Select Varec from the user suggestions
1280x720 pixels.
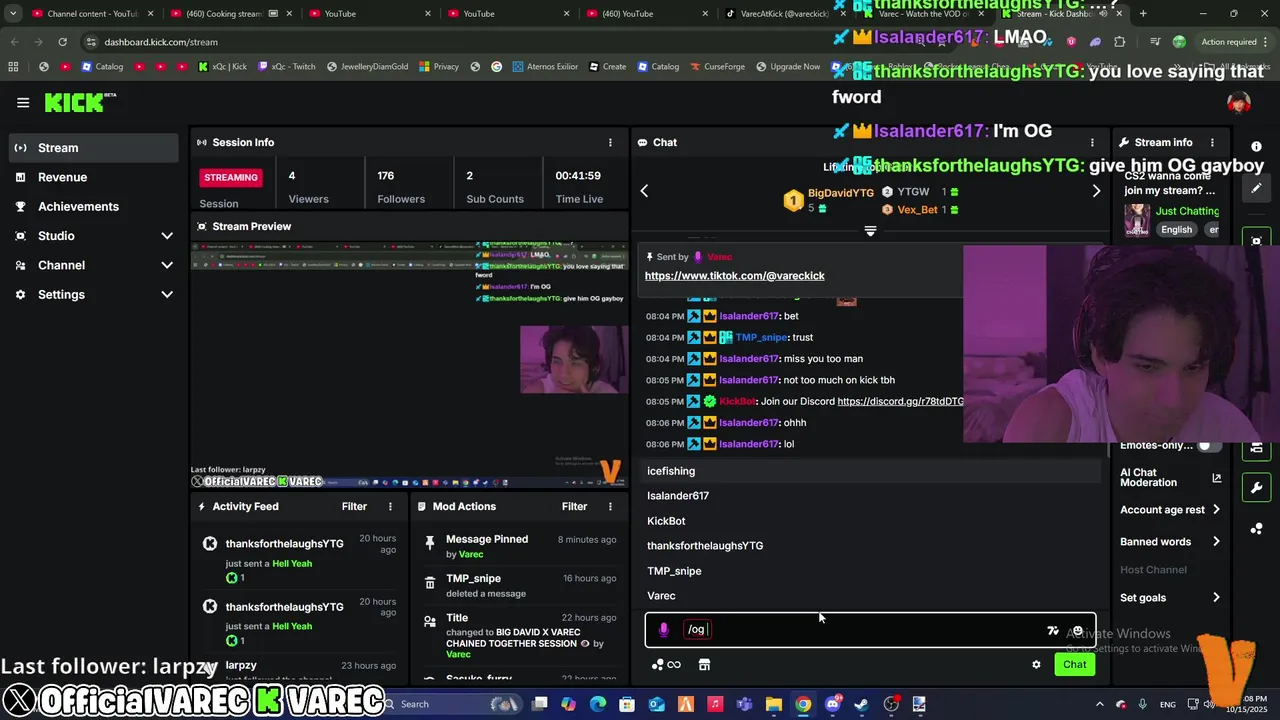coord(870,596)
